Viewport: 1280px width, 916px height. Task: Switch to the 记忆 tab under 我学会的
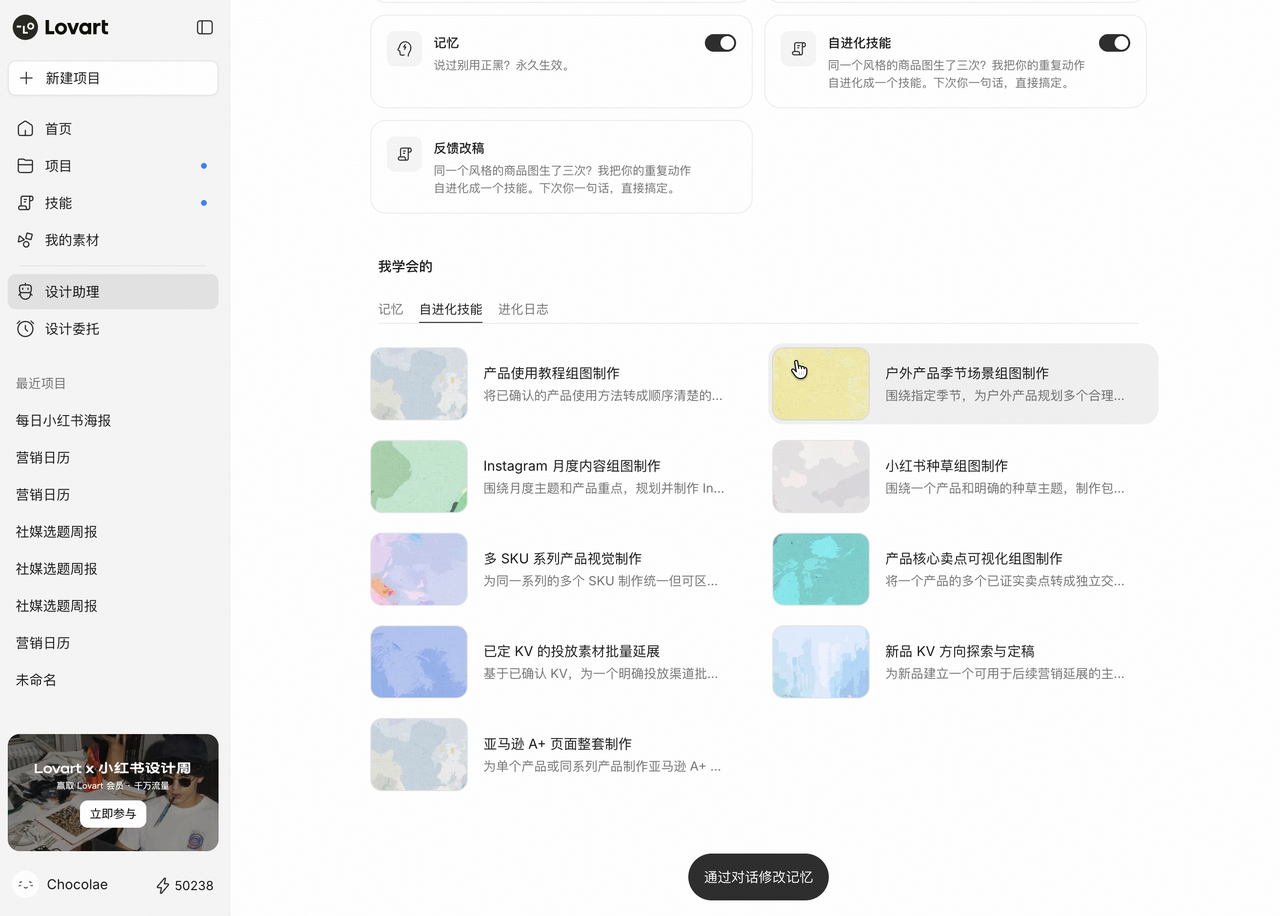tap(391, 309)
